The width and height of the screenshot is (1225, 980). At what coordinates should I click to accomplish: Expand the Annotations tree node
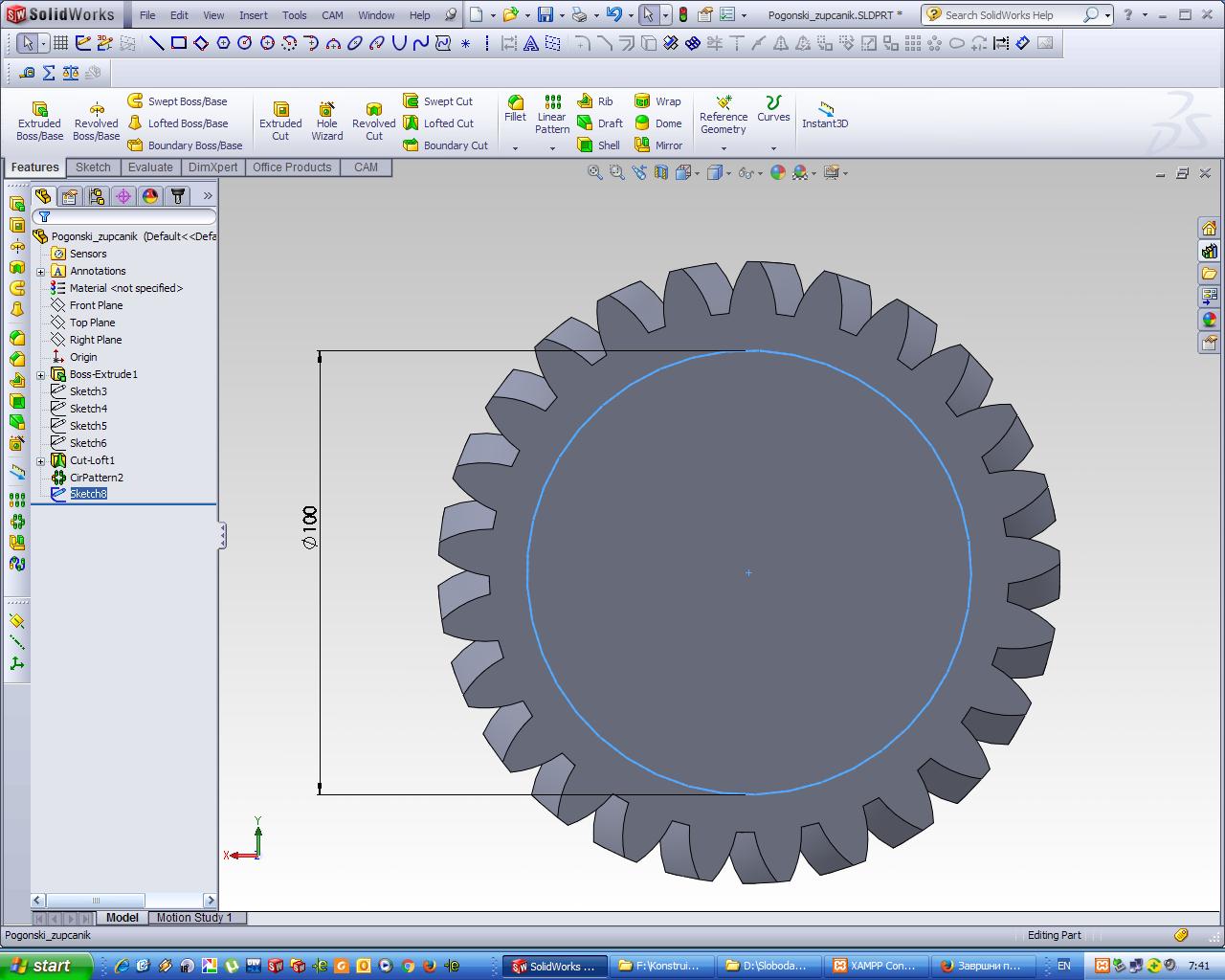coord(41,272)
